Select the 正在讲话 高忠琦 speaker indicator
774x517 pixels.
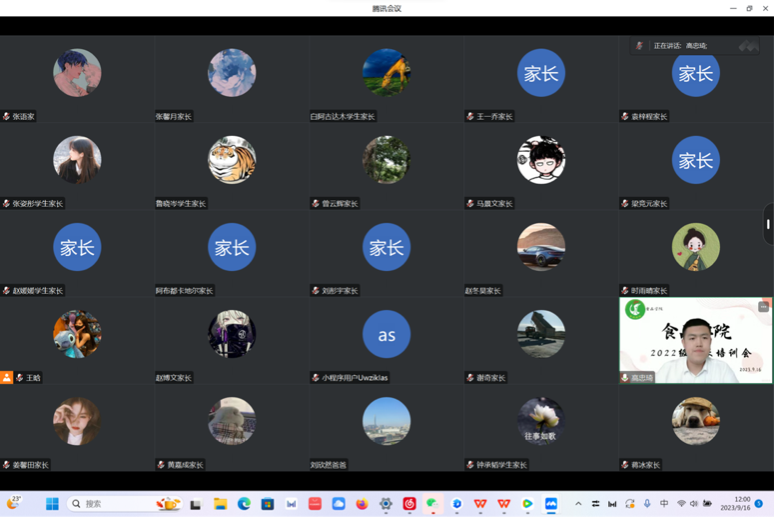pyautogui.click(x=680, y=46)
